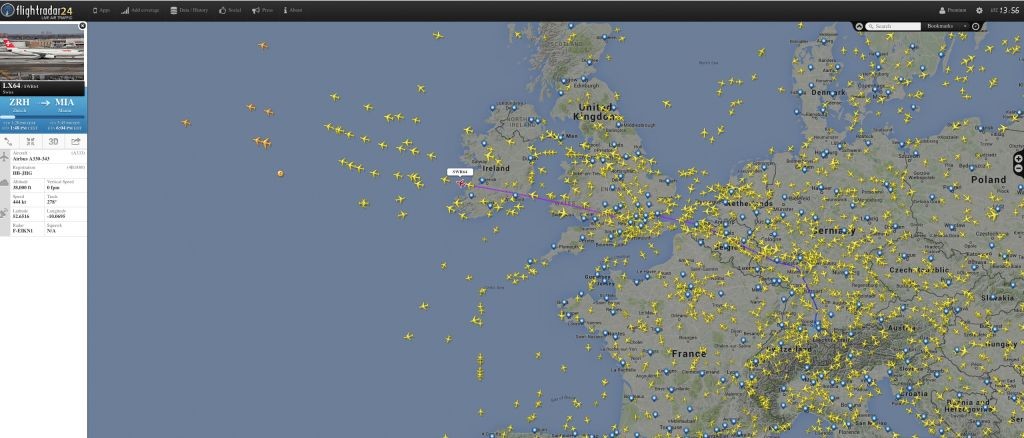Open the 3D view

coord(54,142)
